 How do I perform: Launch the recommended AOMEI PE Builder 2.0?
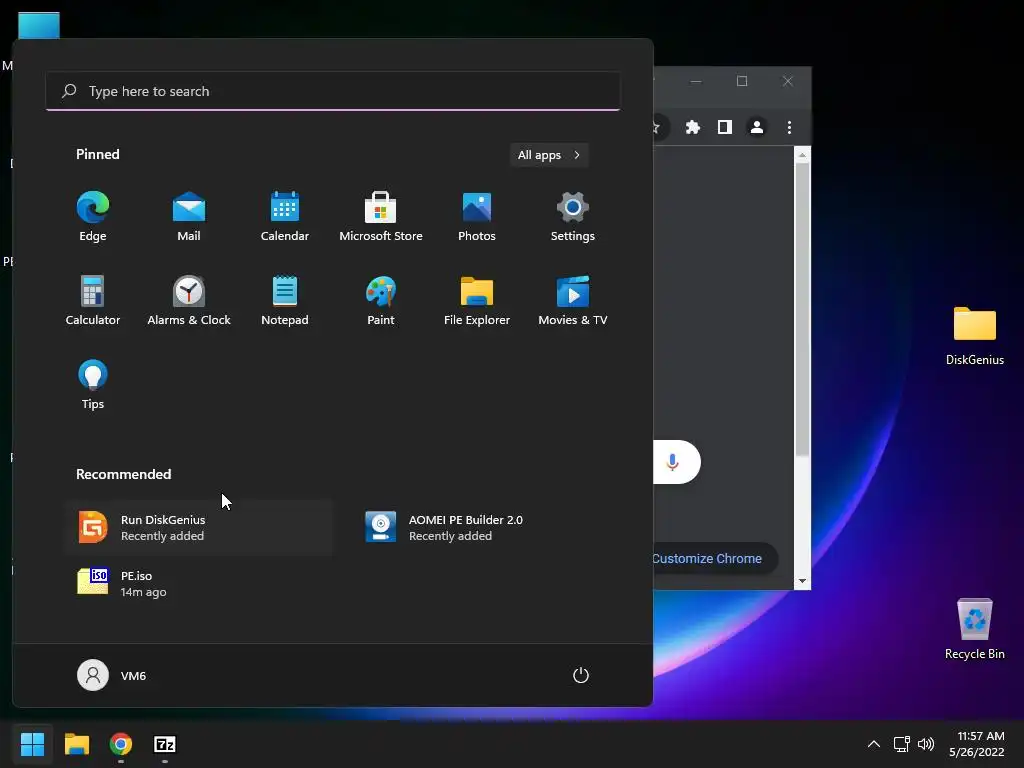(x=487, y=528)
